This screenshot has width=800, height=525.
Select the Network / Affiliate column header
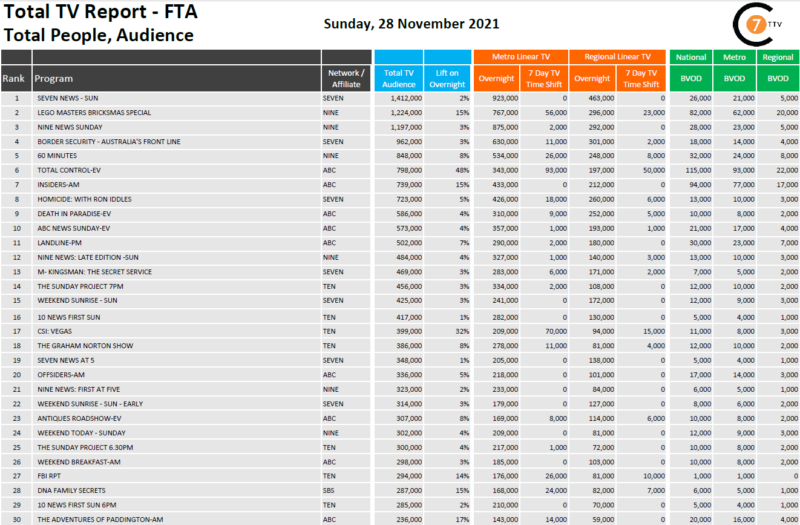346,78
